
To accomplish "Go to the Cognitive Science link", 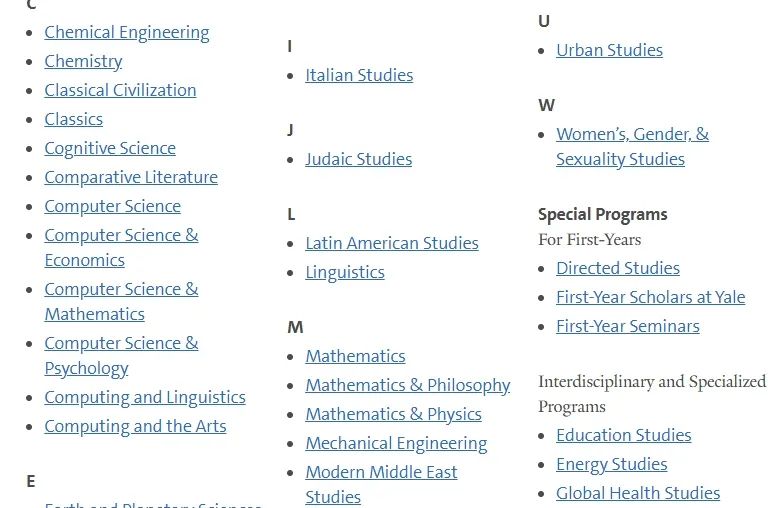I will pos(110,149).
